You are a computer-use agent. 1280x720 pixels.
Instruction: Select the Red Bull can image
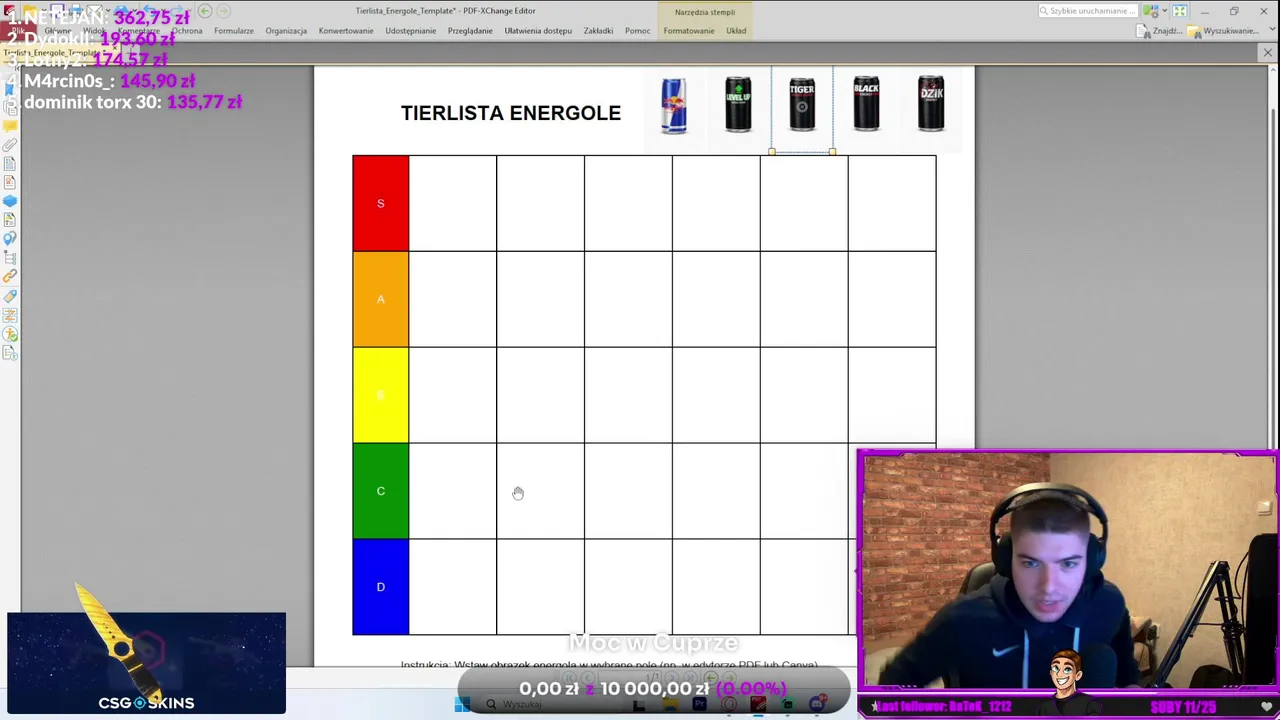(x=674, y=104)
